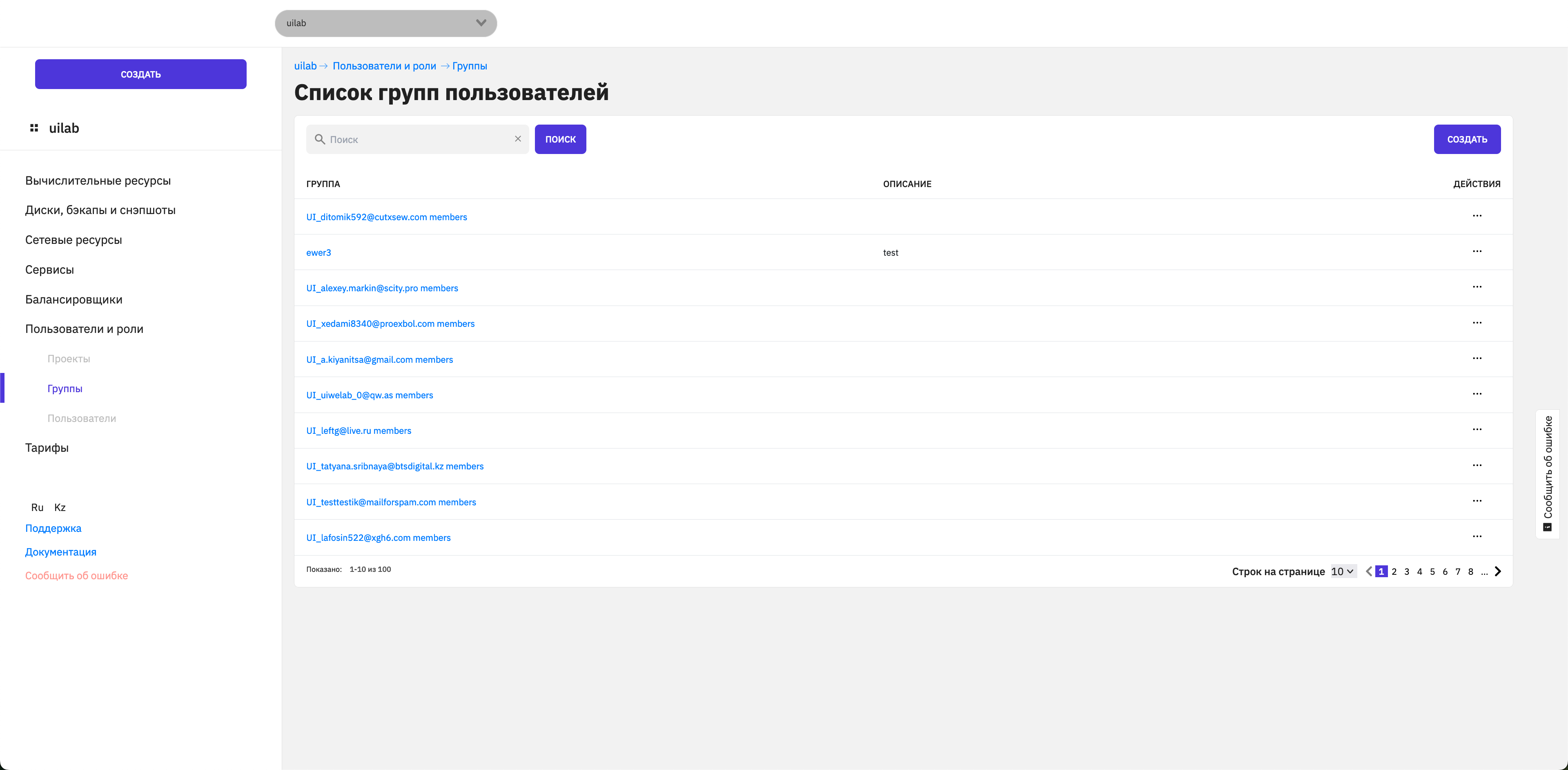1568x770 pixels.
Task: Click the magnifier icon in search field
Action: point(320,139)
